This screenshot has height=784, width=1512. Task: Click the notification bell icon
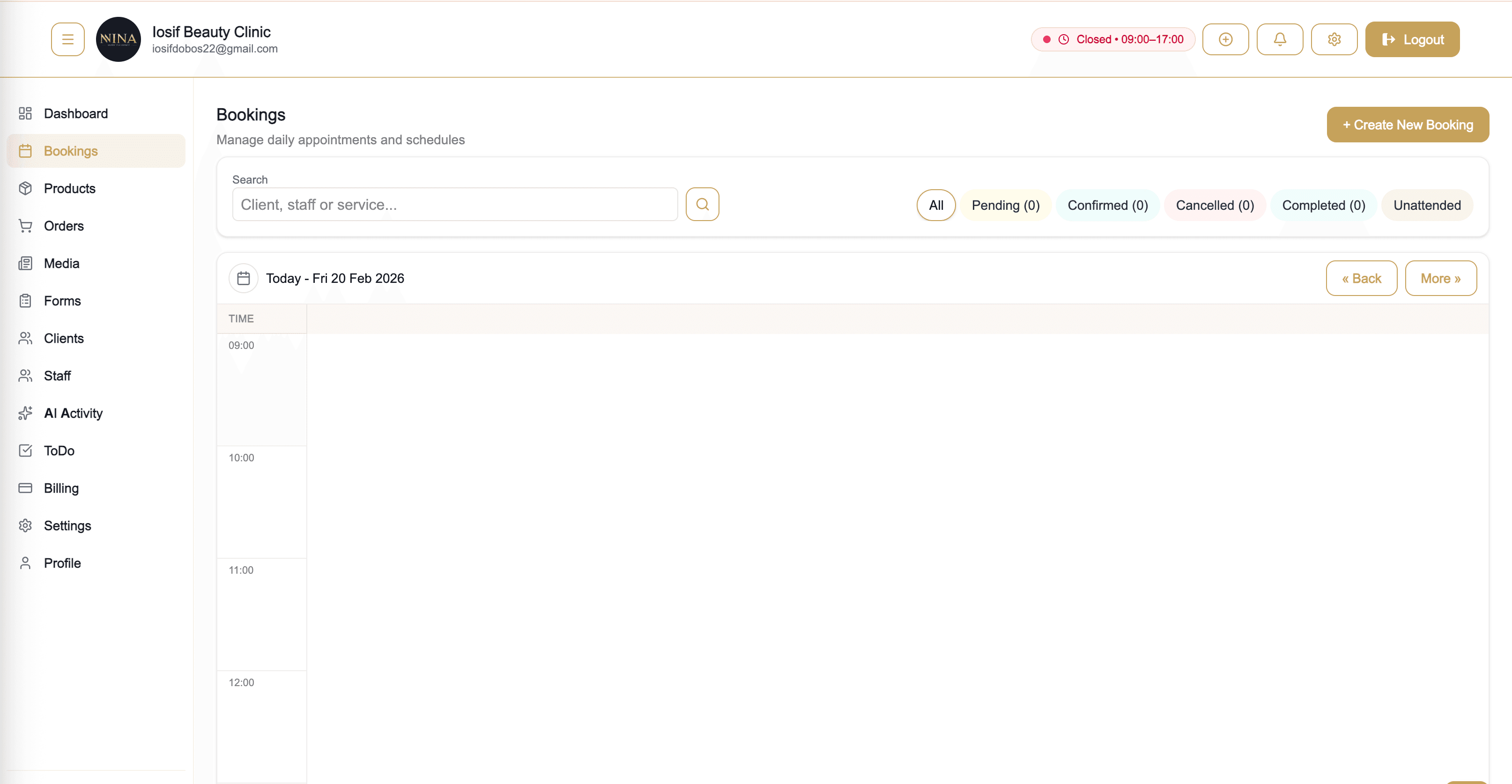pyautogui.click(x=1280, y=39)
